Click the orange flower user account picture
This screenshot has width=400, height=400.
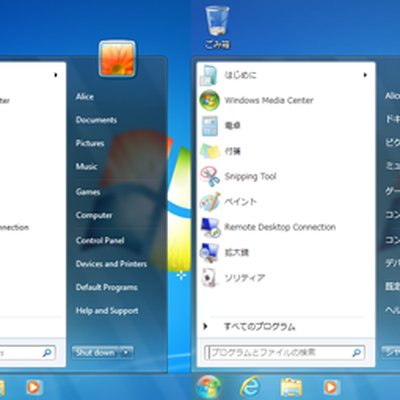117,59
